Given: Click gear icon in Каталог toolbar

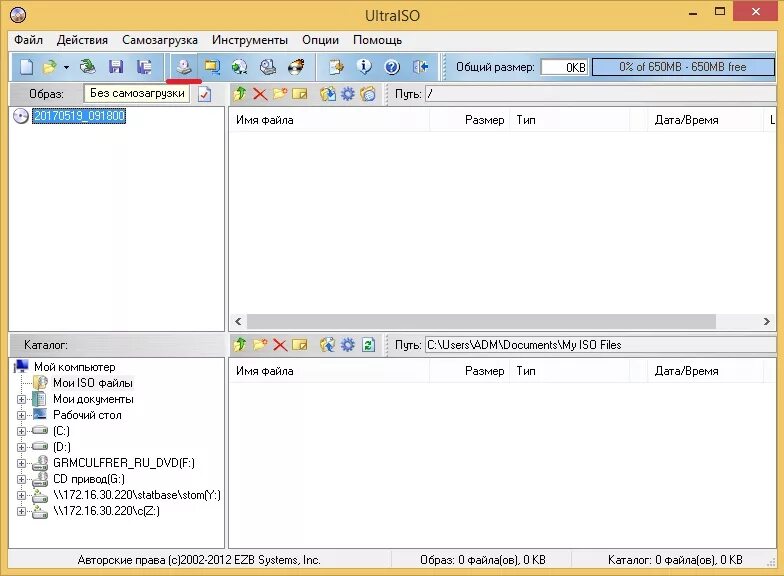Looking at the screenshot, I should point(348,344).
